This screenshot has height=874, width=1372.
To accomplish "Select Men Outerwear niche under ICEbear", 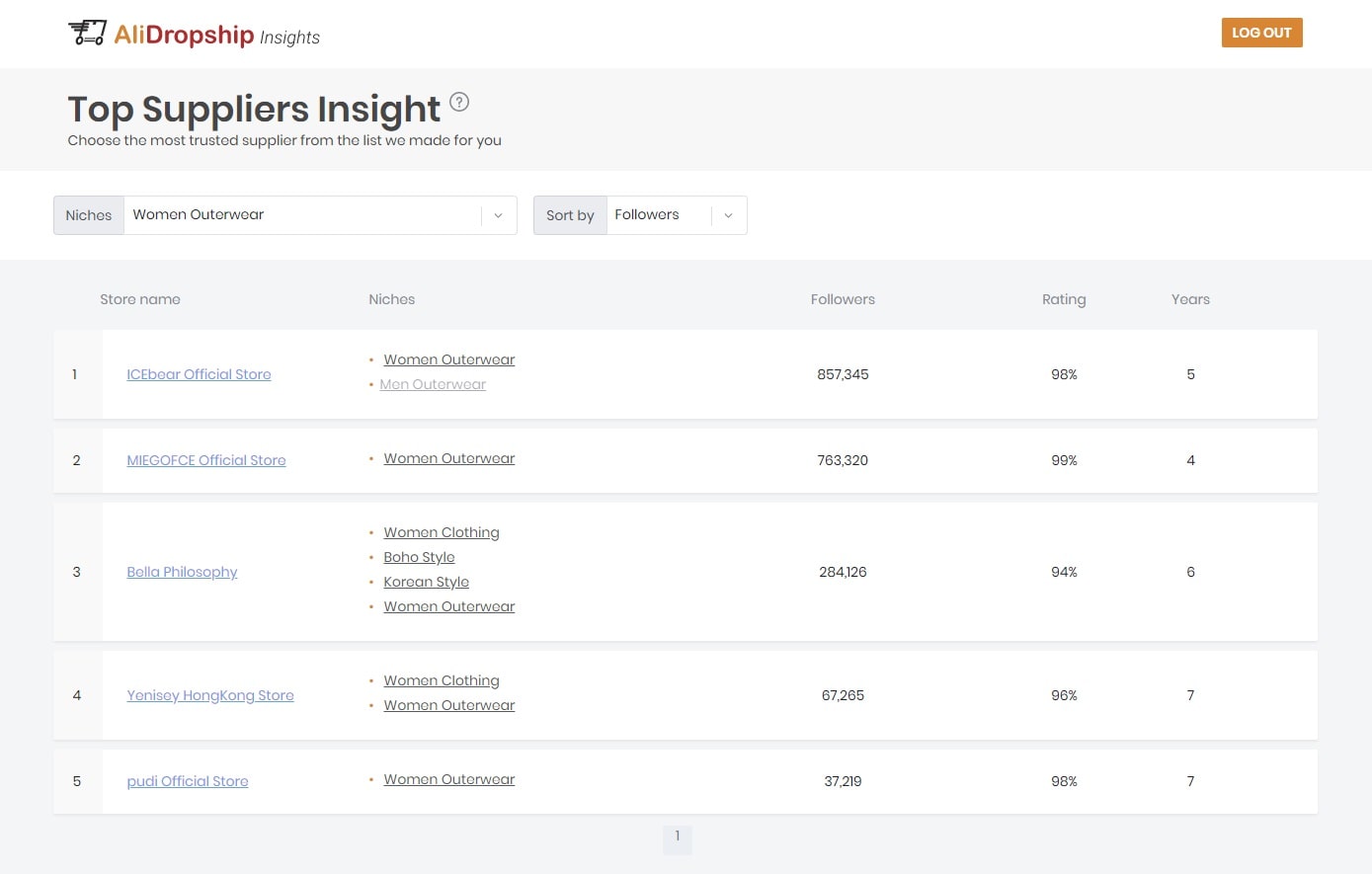I will tap(433, 384).
